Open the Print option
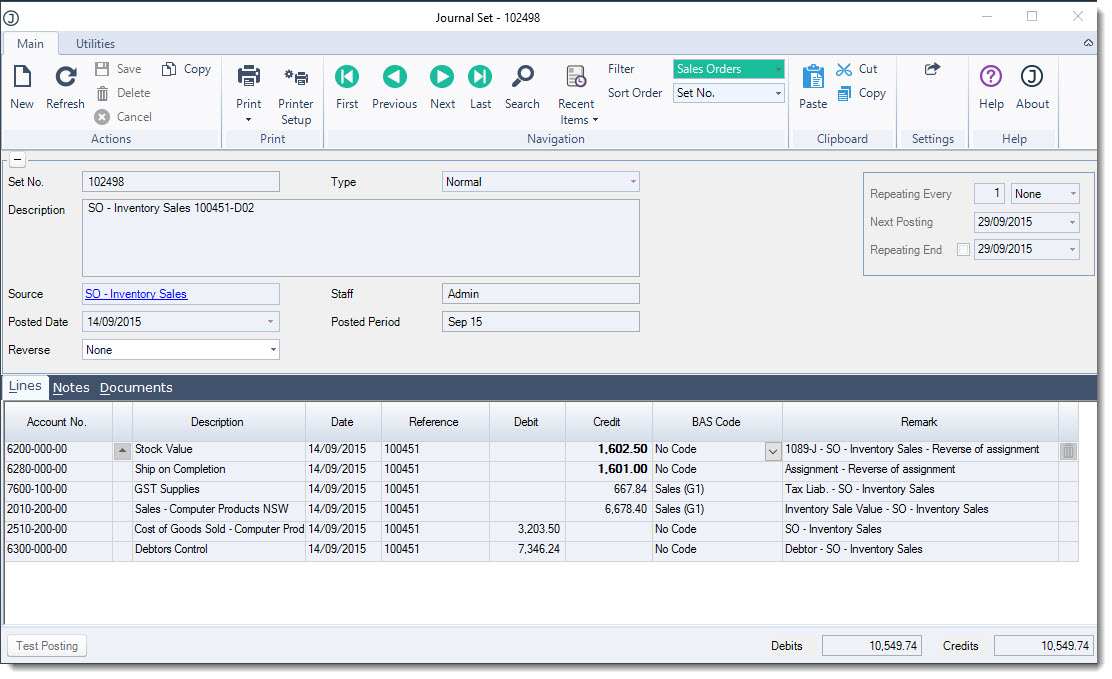The width and height of the screenshot is (1112, 679). [248, 92]
